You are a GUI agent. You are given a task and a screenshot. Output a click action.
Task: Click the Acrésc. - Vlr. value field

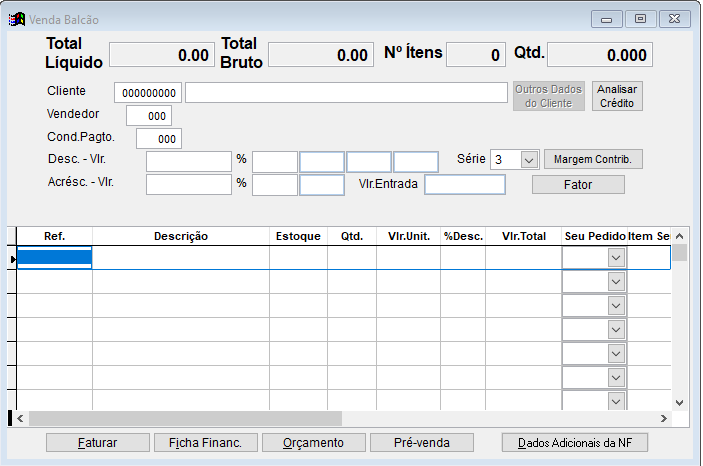coord(189,184)
